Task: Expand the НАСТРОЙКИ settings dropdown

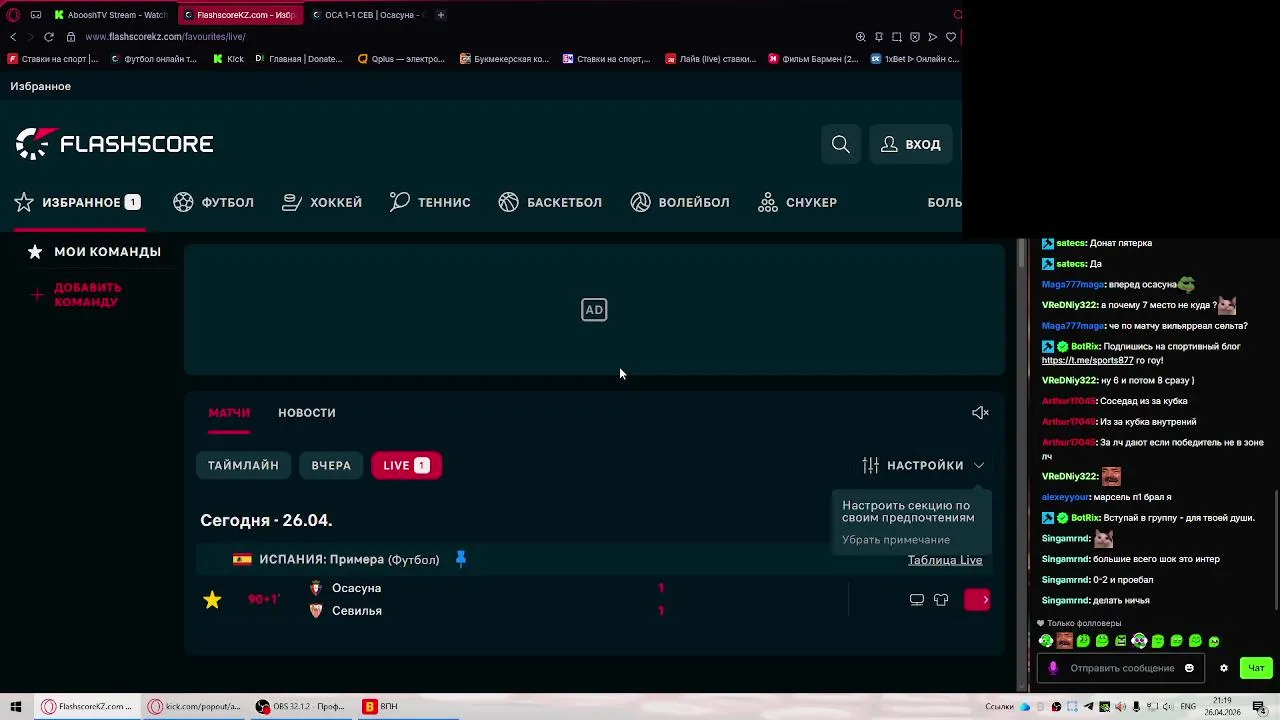Action: click(923, 465)
